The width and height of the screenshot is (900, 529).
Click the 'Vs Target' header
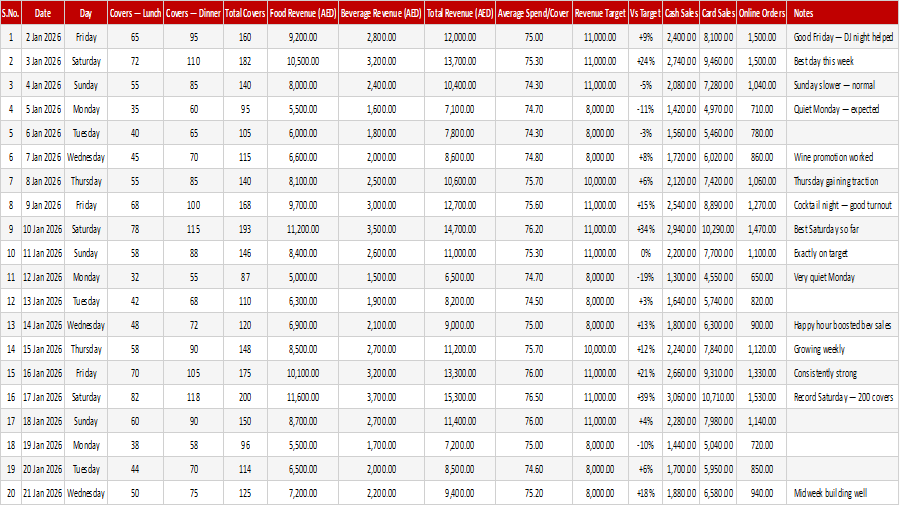pos(646,13)
